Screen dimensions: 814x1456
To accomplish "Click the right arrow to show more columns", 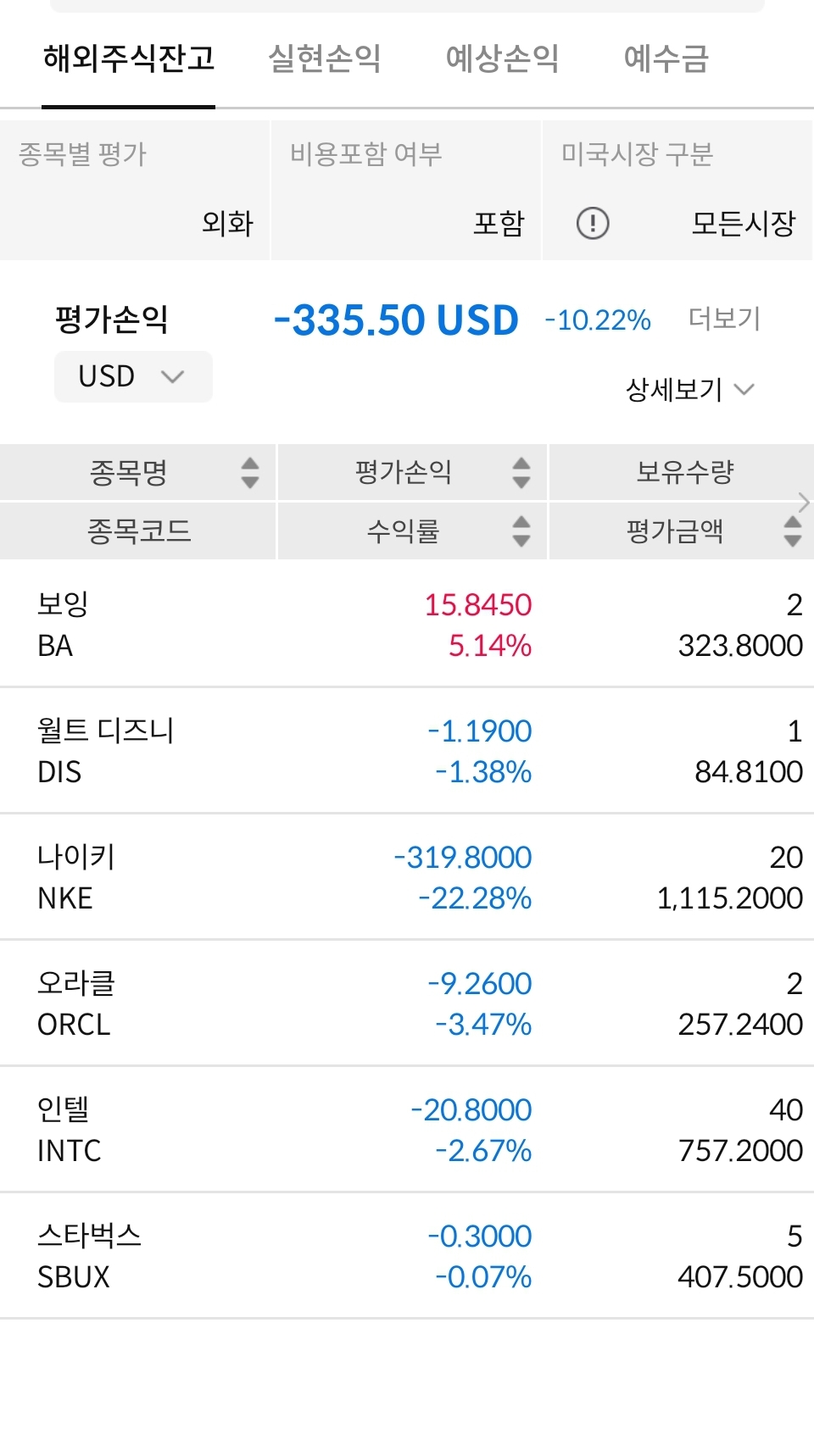I will point(804,502).
